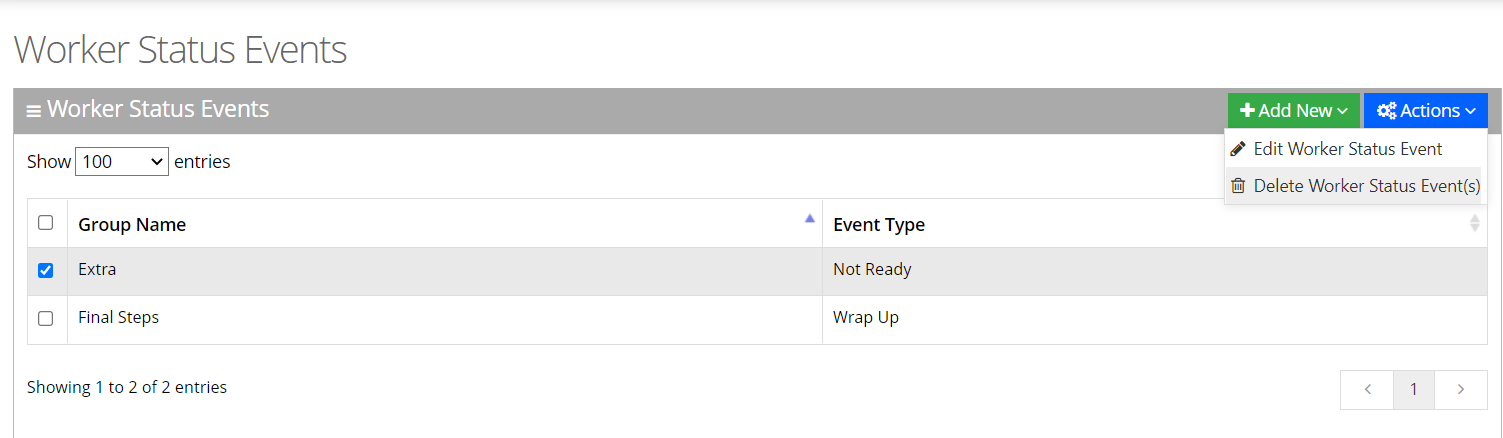
Task: Expand the Add New dropdown button
Action: tap(1294, 111)
